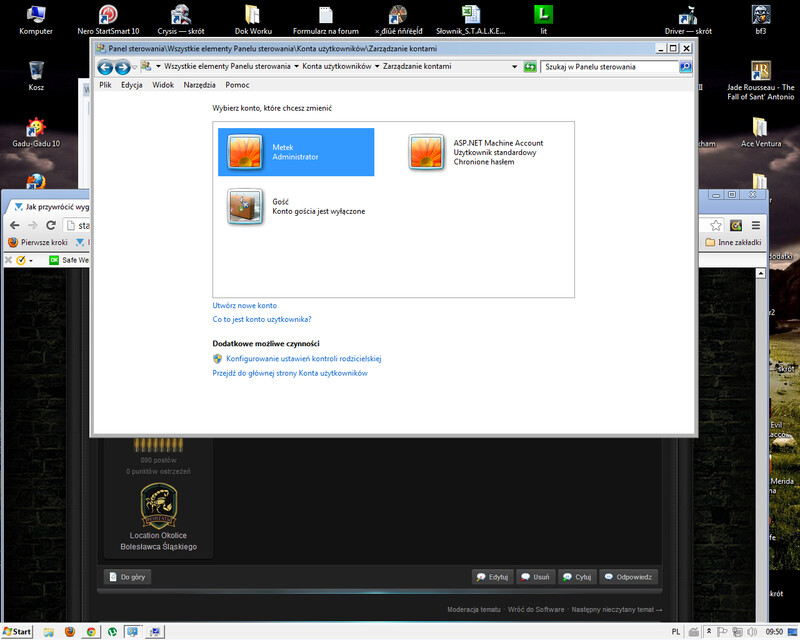
Task: Open Firefox from the taskbar quick launch
Action: point(69,632)
